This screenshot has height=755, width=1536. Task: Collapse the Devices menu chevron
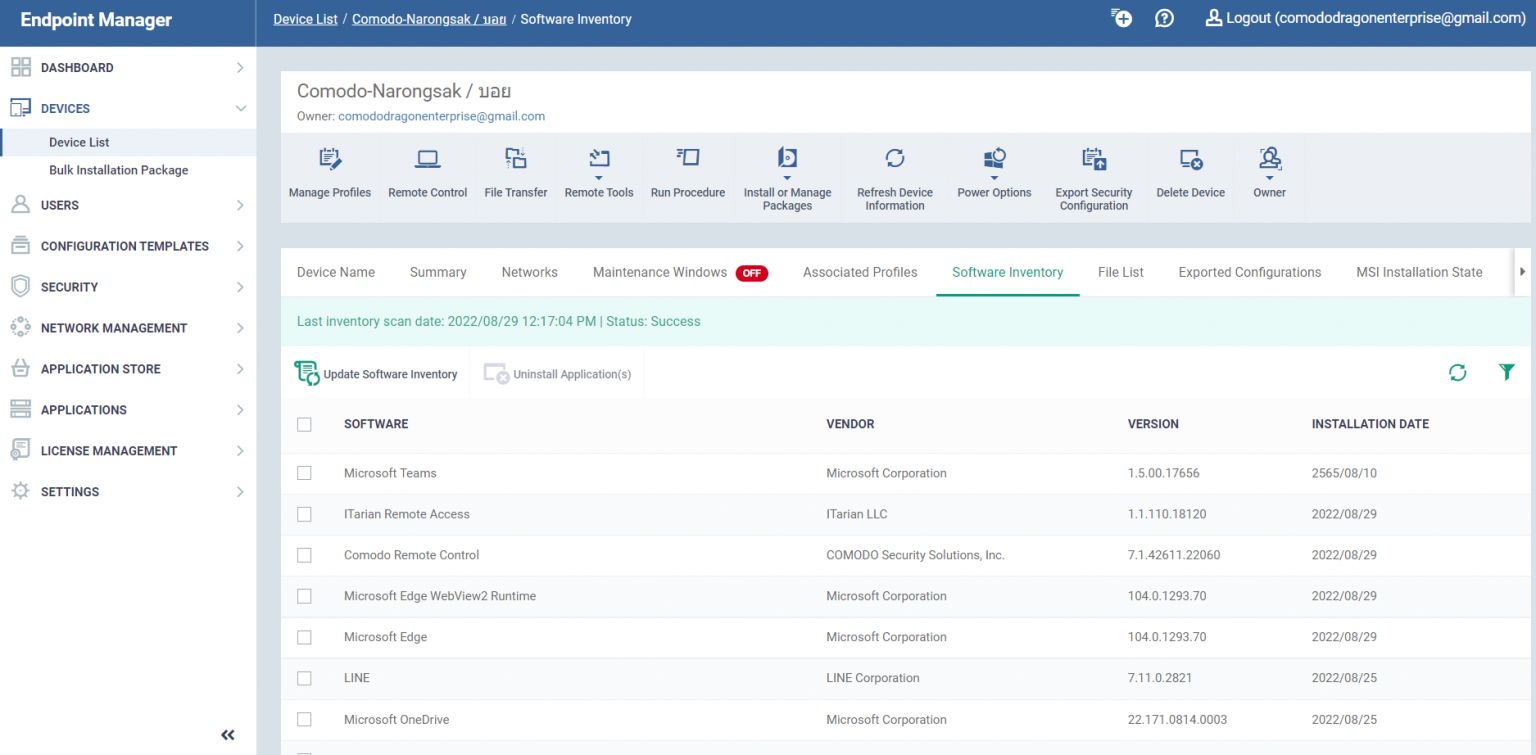[x=240, y=108]
